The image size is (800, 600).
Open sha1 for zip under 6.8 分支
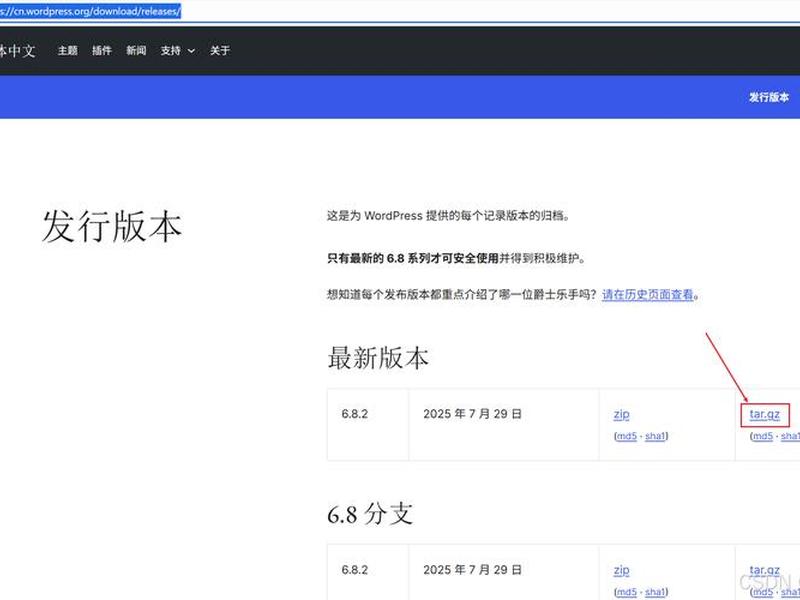coord(655,592)
